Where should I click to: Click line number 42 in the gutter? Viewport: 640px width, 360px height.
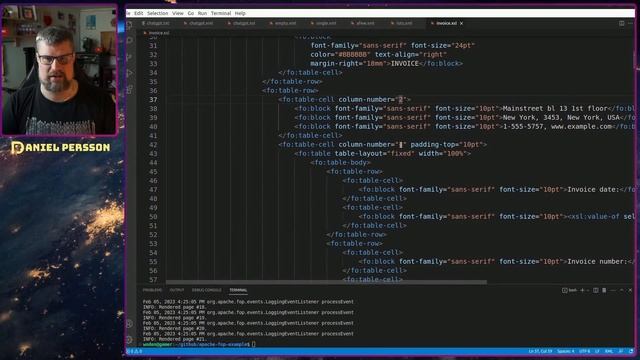(x=153, y=144)
